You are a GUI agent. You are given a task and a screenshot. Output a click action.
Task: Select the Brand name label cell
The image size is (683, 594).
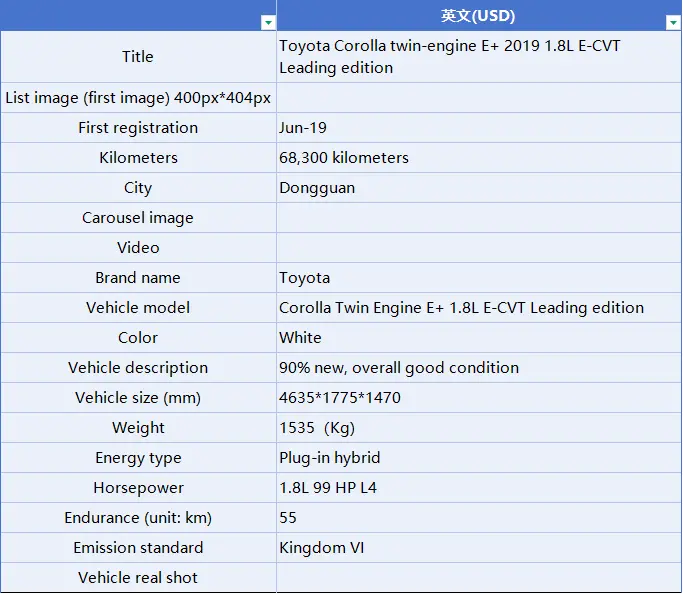[138, 278]
